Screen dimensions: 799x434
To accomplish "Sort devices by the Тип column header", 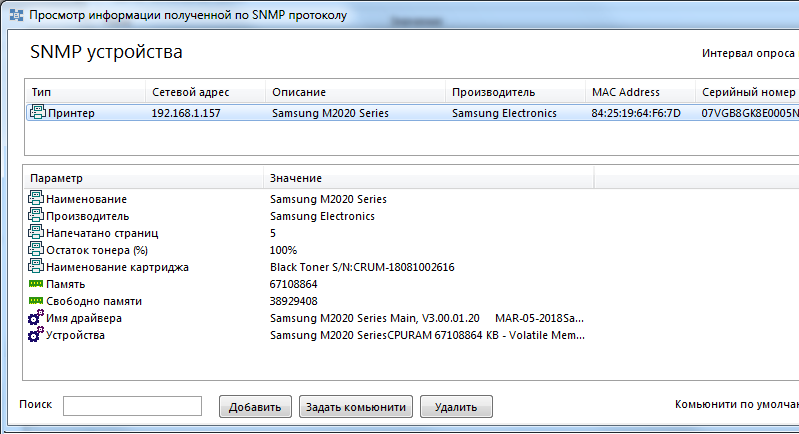I will coord(85,92).
